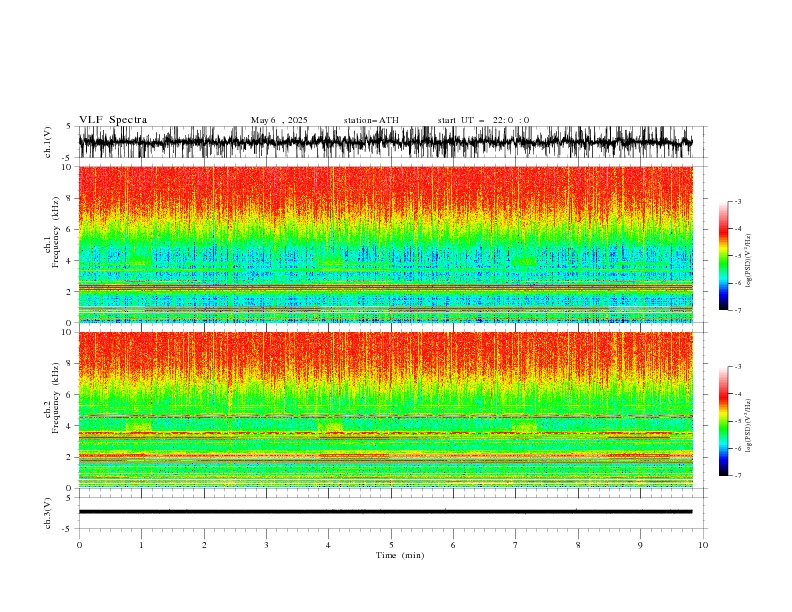The image size is (792, 612).
Task: Click the "8" kHz tick on ch.1 frequency axis
Action: click(x=69, y=198)
